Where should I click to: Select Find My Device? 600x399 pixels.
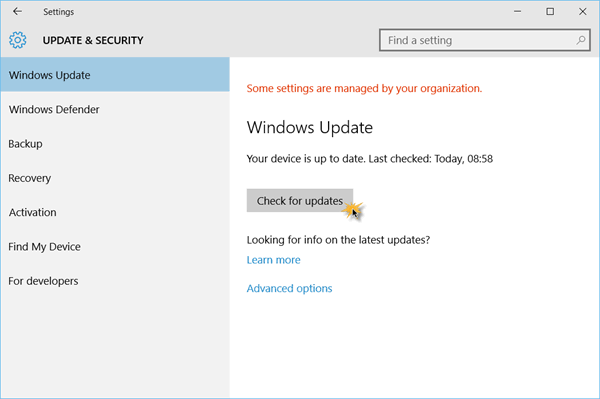(x=115, y=247)
